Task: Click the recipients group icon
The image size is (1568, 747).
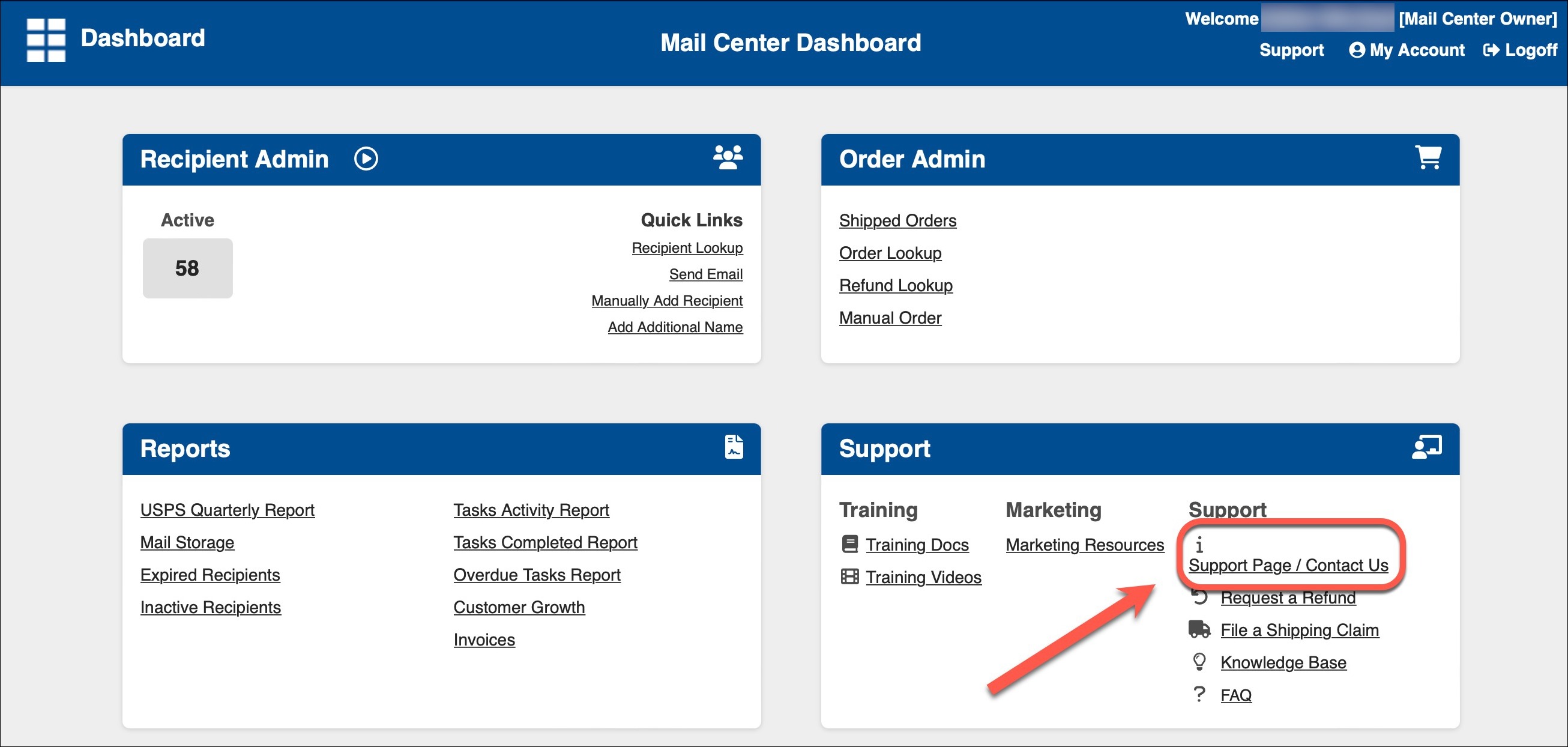Action: click(728, 157)
